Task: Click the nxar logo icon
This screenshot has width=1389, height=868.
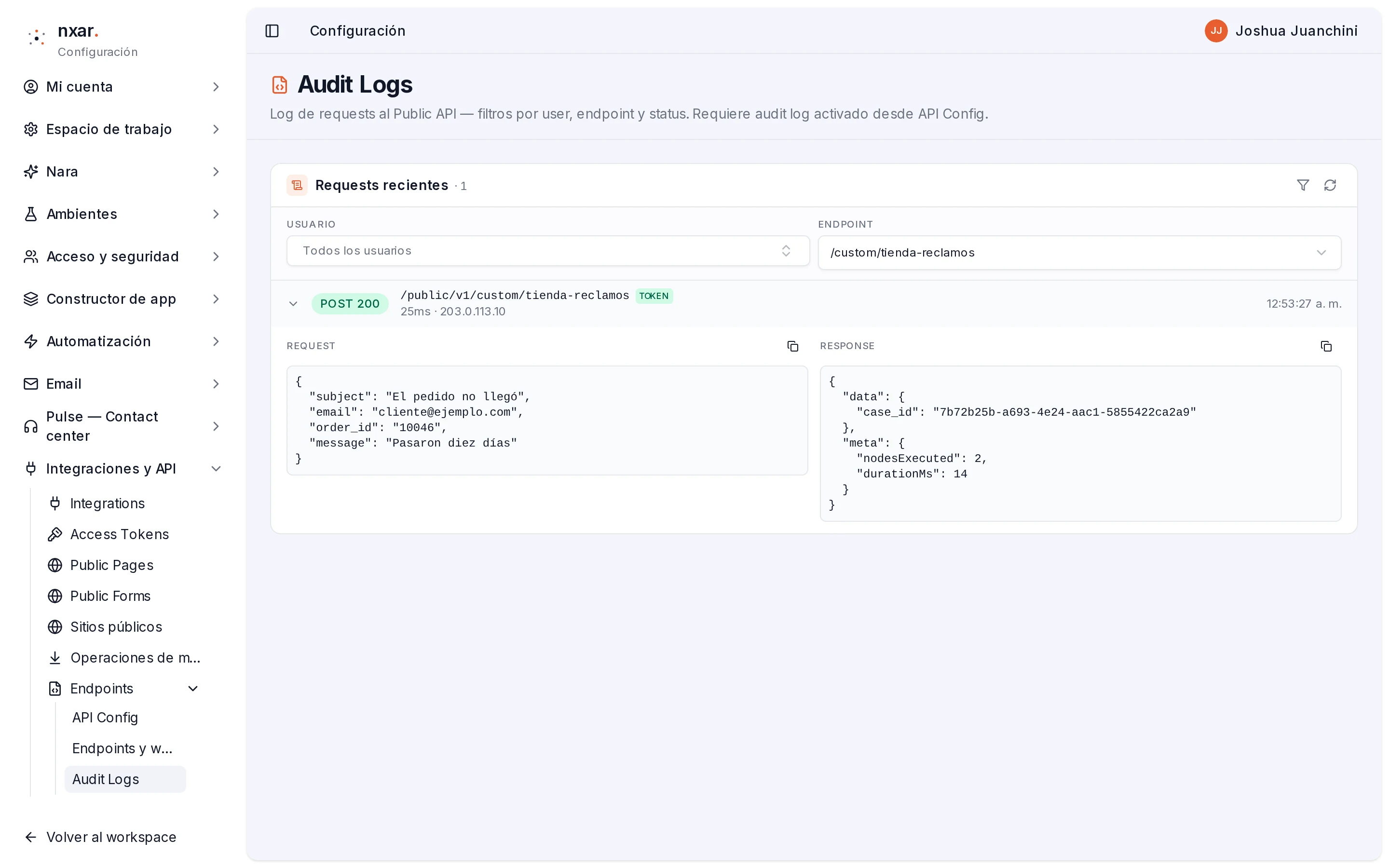Action: click(37, 39)
